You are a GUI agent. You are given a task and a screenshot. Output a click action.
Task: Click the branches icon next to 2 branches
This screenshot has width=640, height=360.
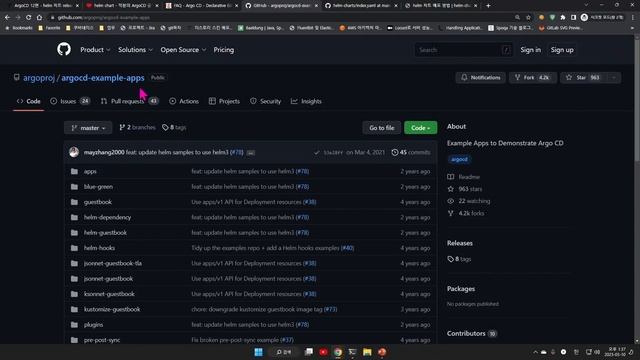pyautogui.click(x=122, y=128)
